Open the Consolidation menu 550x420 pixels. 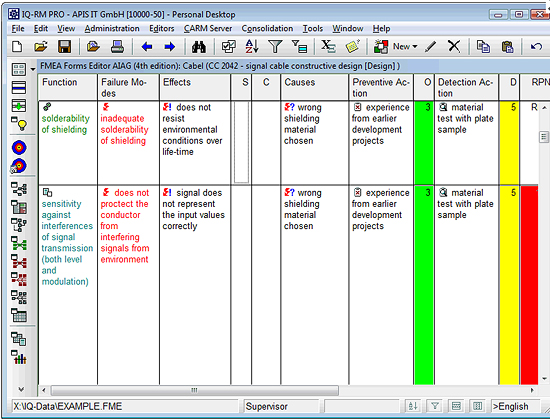coord(267,28)
